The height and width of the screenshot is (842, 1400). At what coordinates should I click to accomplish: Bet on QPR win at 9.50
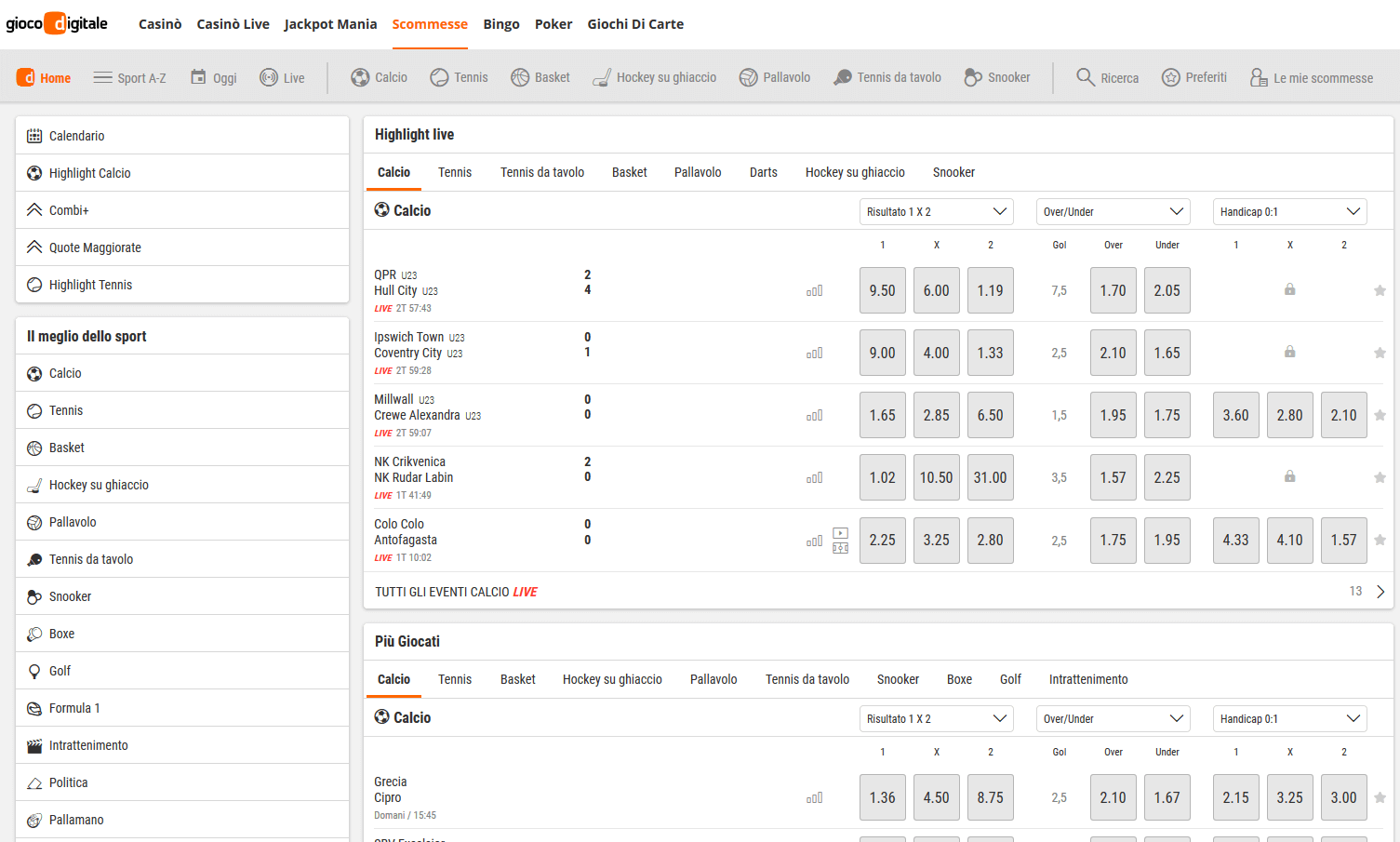(883, 290)
